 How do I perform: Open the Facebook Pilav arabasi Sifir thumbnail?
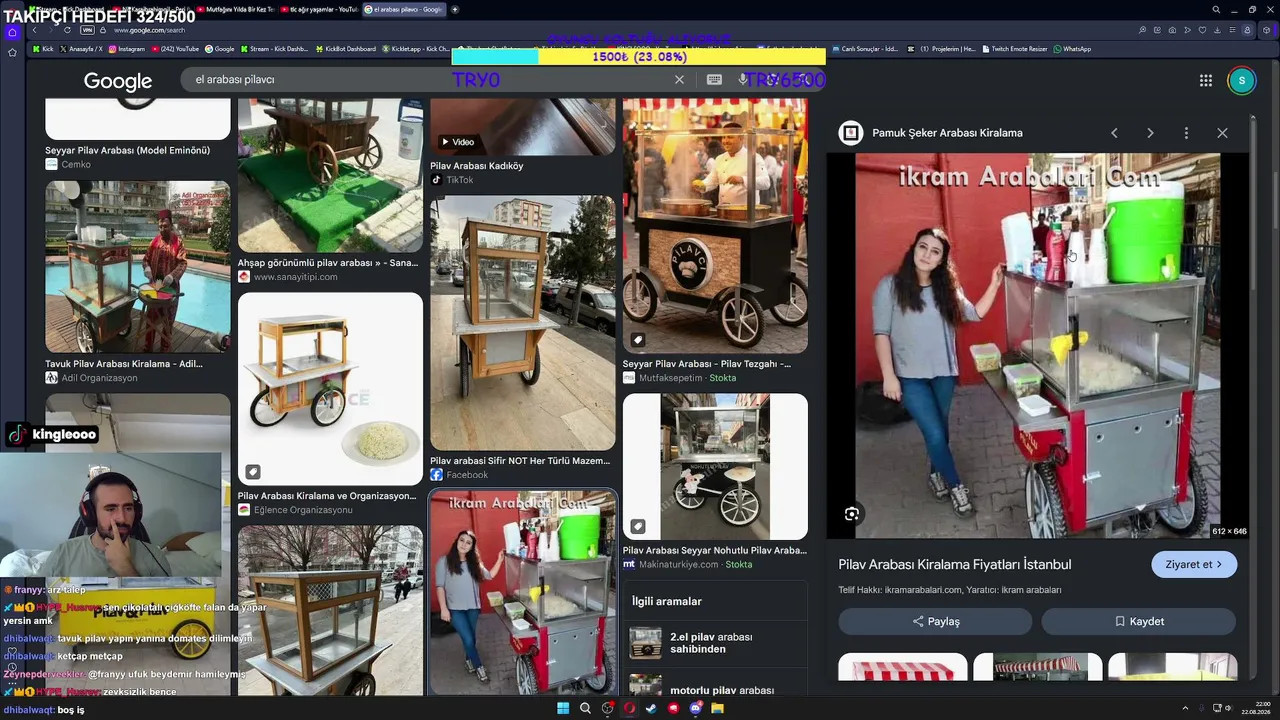[x=523, y=323]
